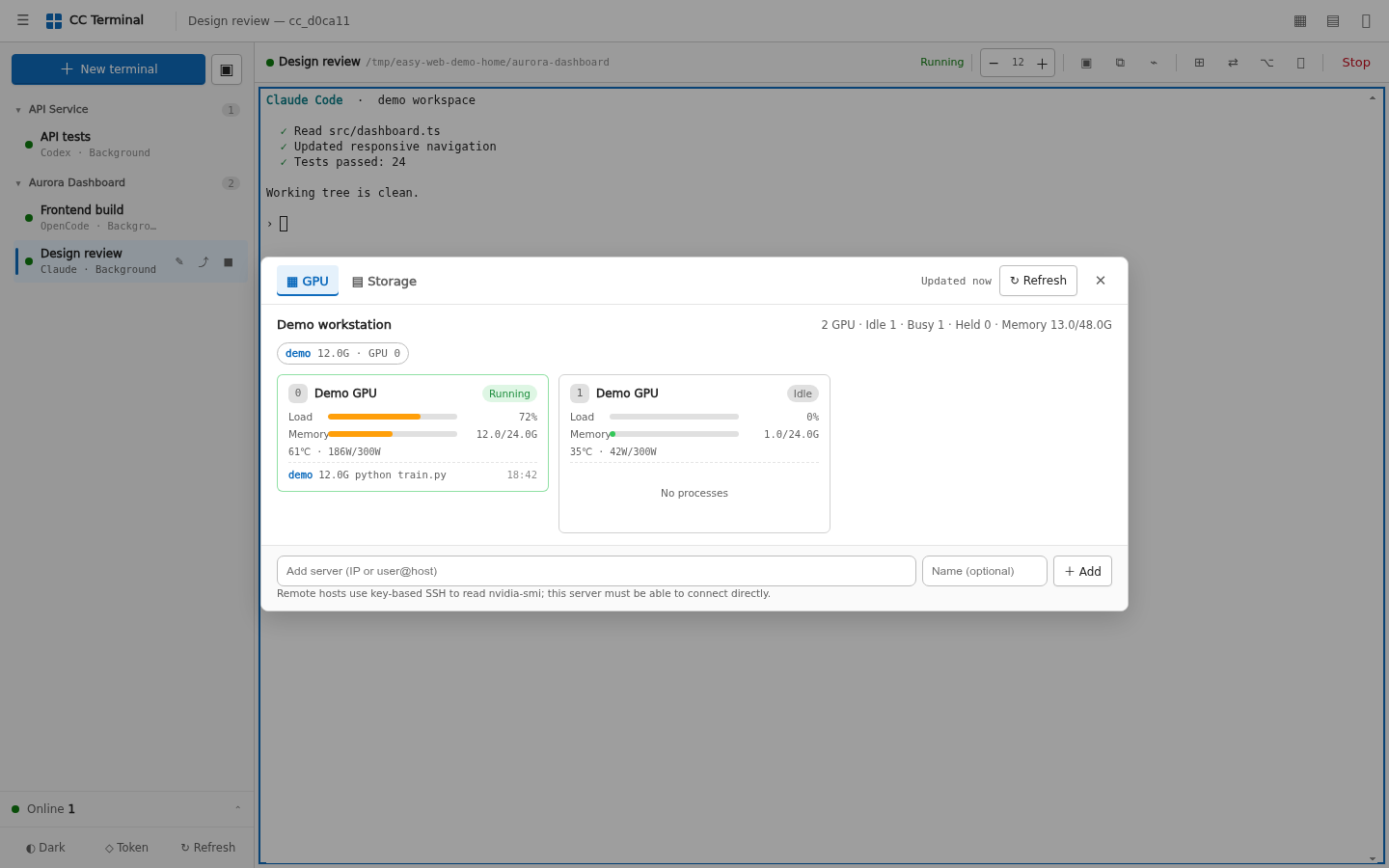The image size is (1389, 868).
Task: Click the narrow rectangle icon in title bar
Action: click(x=1366, y=21)
